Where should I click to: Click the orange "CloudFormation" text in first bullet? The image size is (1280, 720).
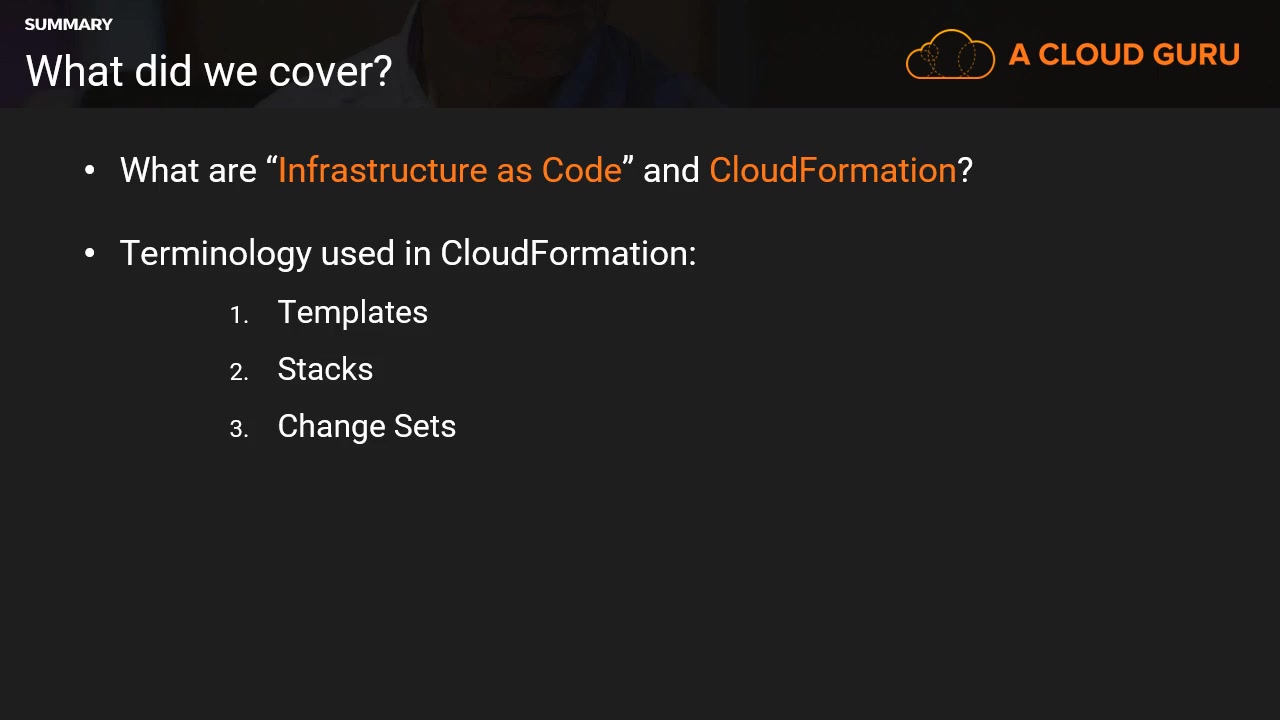coord(832,170)
